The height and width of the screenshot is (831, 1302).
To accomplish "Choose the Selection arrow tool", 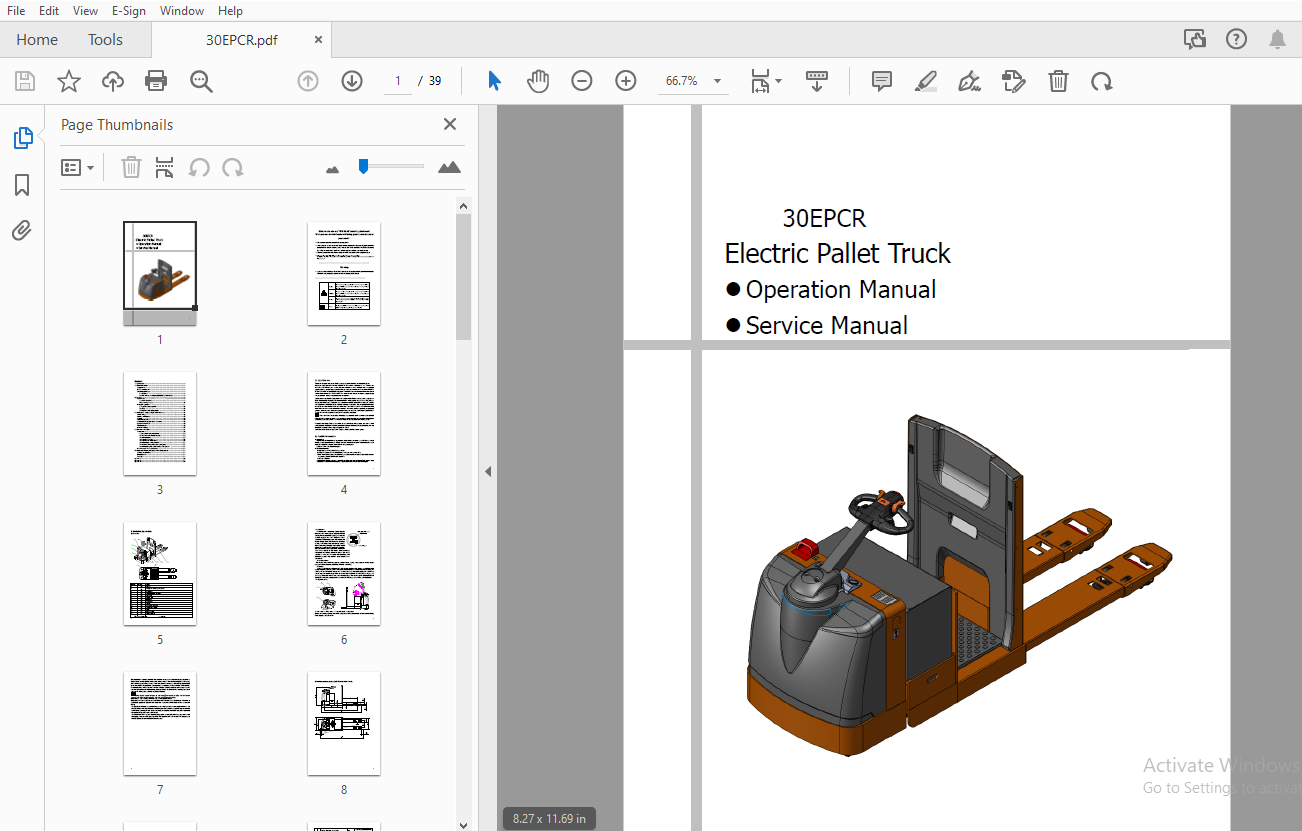I will [494, 81].
